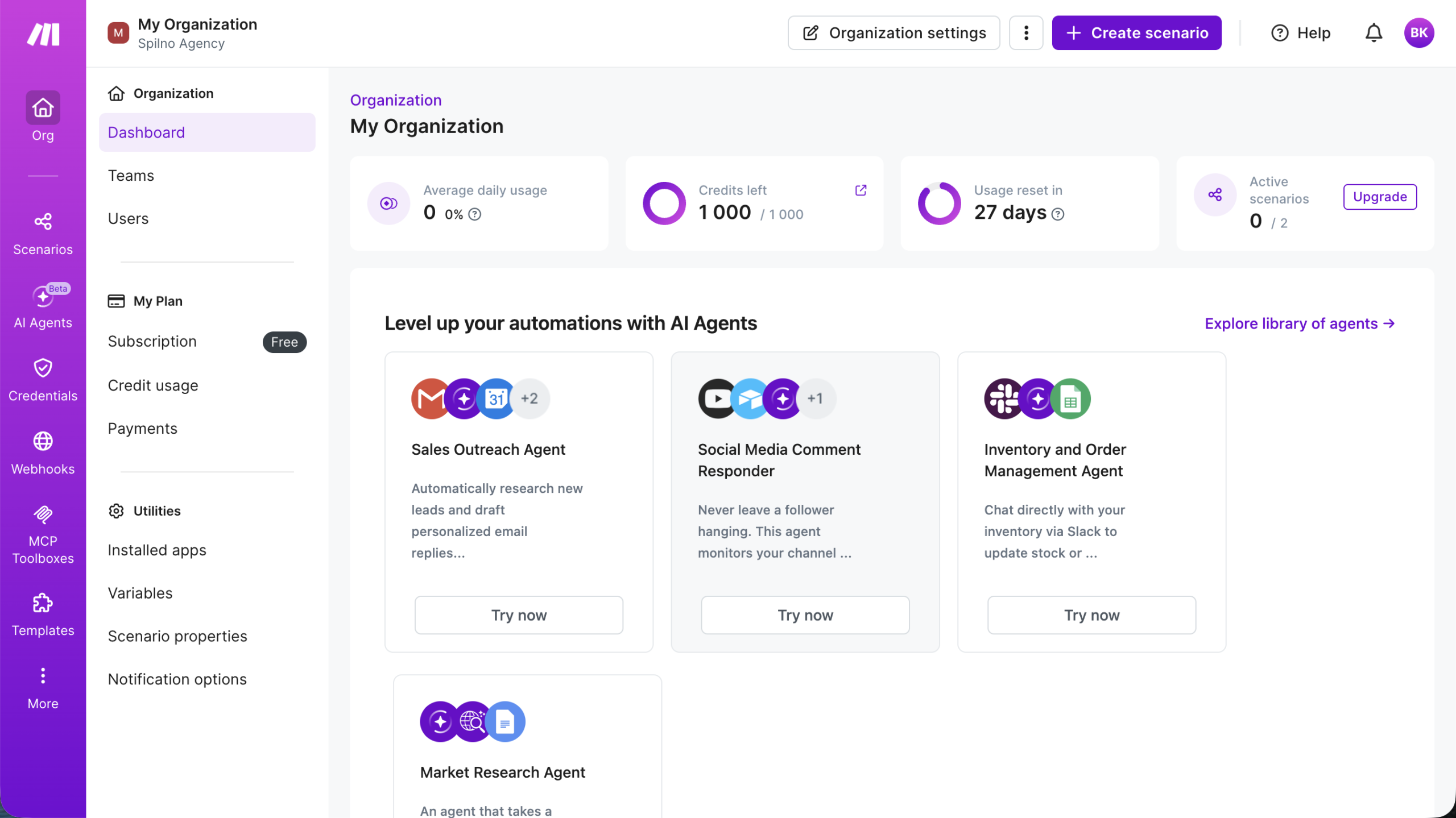Try the Sales Outreach Agent now

pos(519,615)
